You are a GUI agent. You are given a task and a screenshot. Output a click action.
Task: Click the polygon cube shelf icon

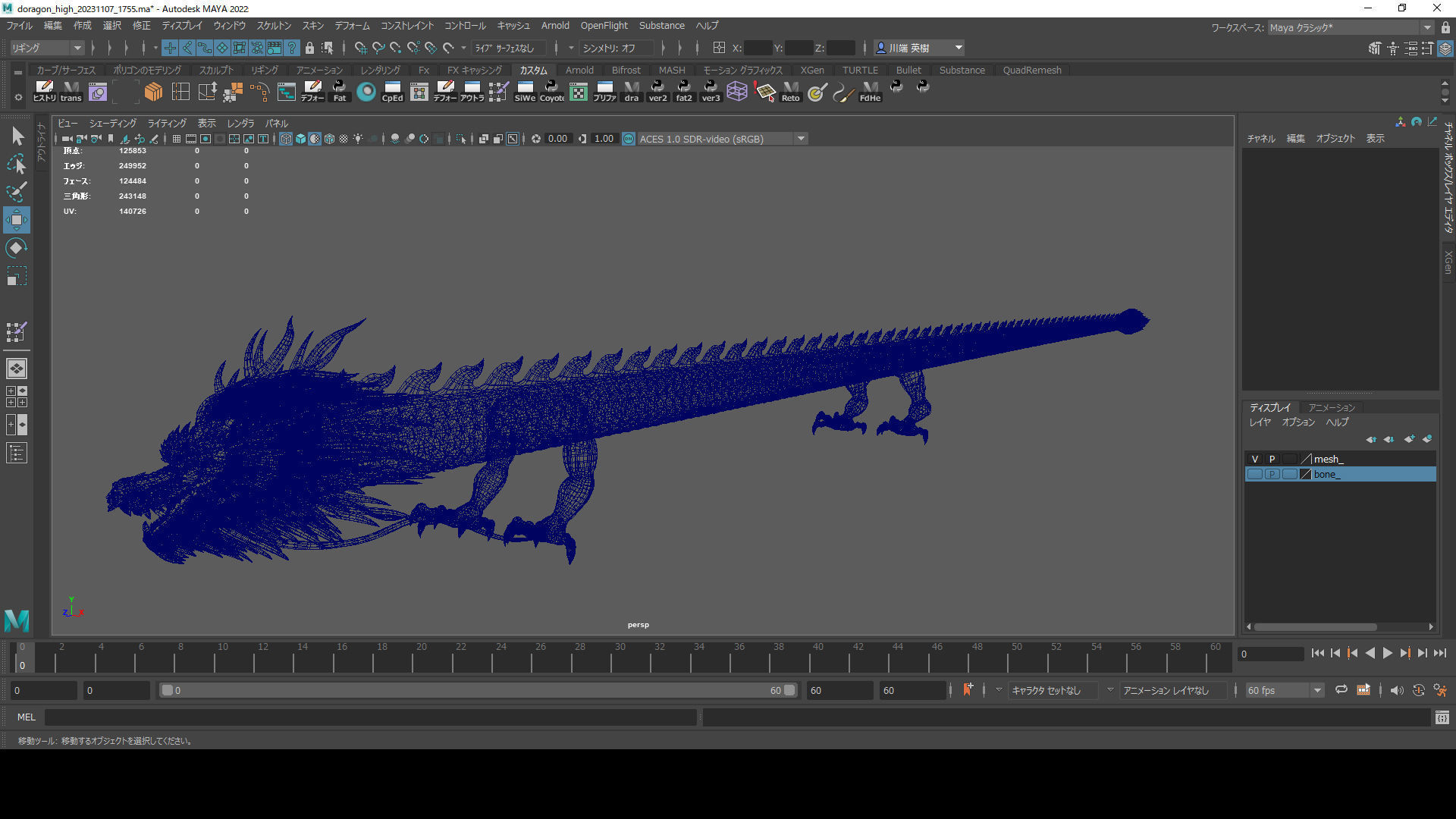coord(153,92)
